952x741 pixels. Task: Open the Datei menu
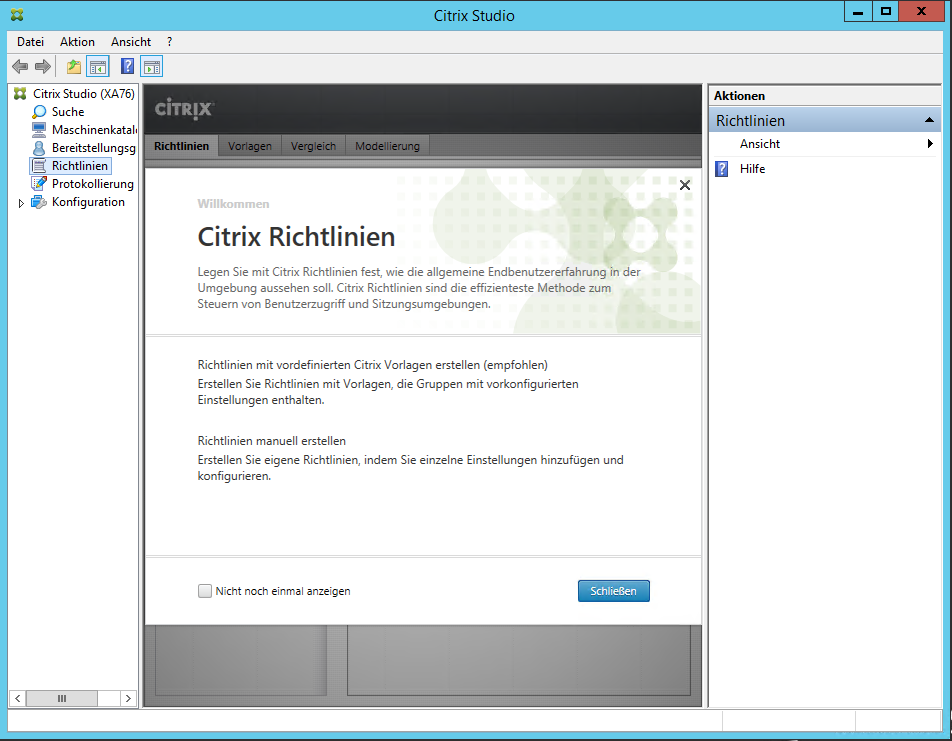pyautogui.click(x=30, y=42)
